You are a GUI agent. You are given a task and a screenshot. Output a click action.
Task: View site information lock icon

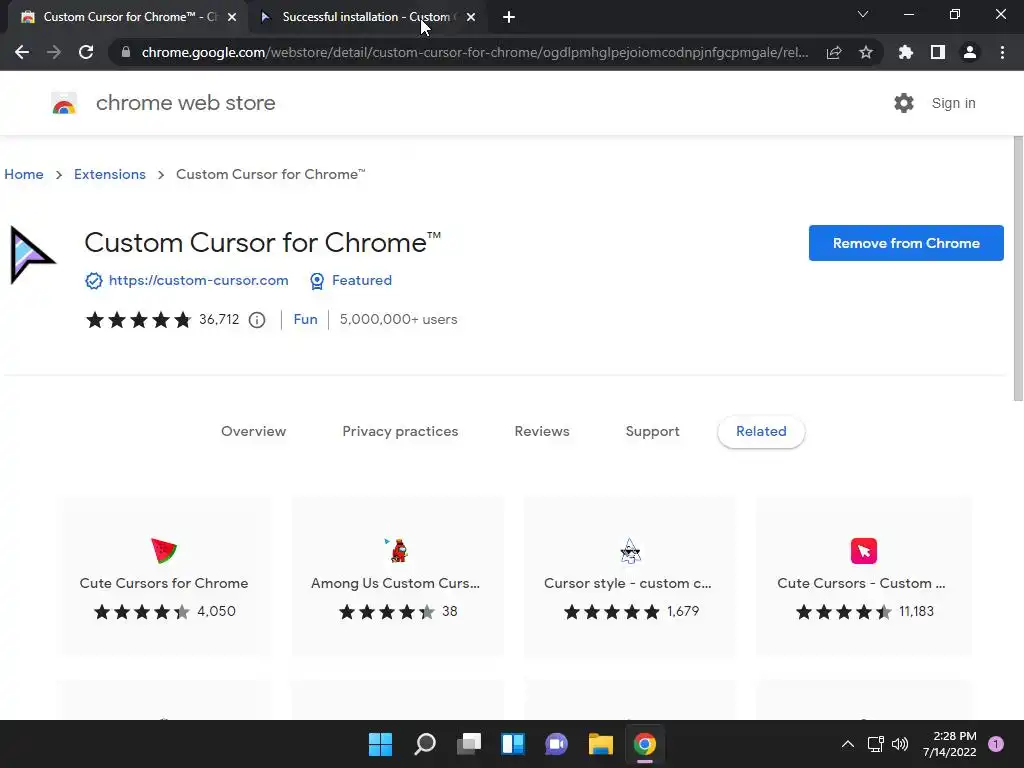126,52
